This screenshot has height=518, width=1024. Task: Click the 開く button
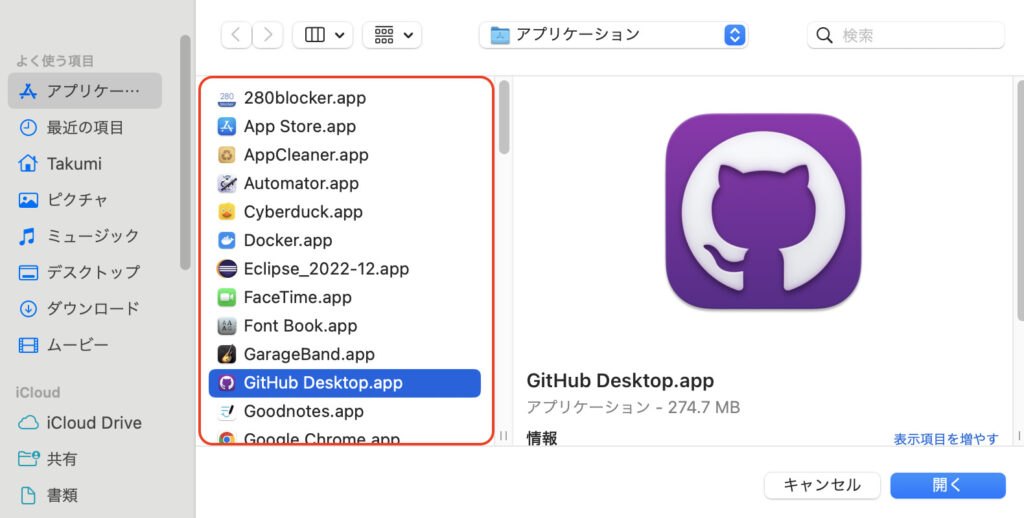tap(948, 485)
